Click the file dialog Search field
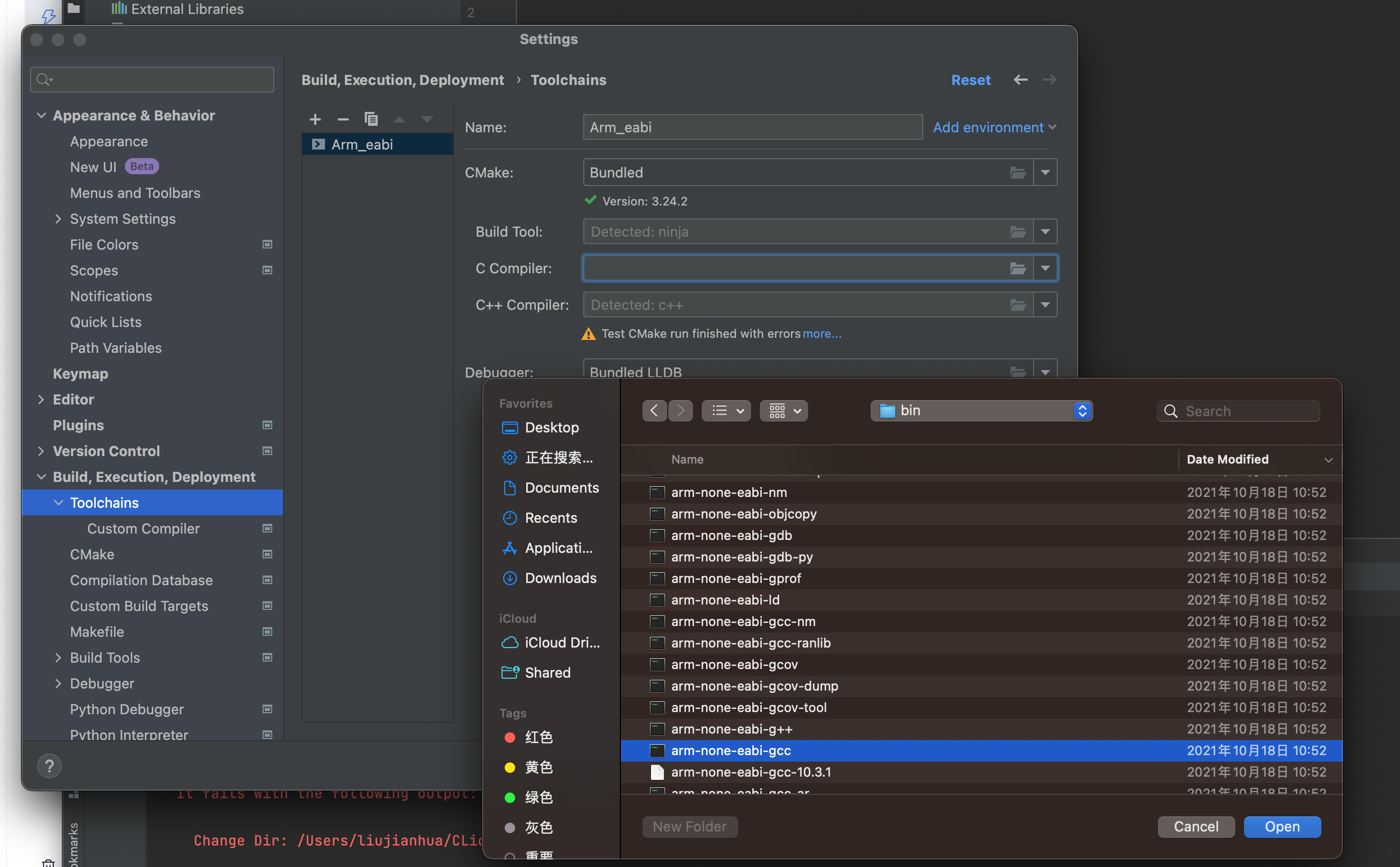Viewport: 1400px width, 867px height. click(1238, 411)
